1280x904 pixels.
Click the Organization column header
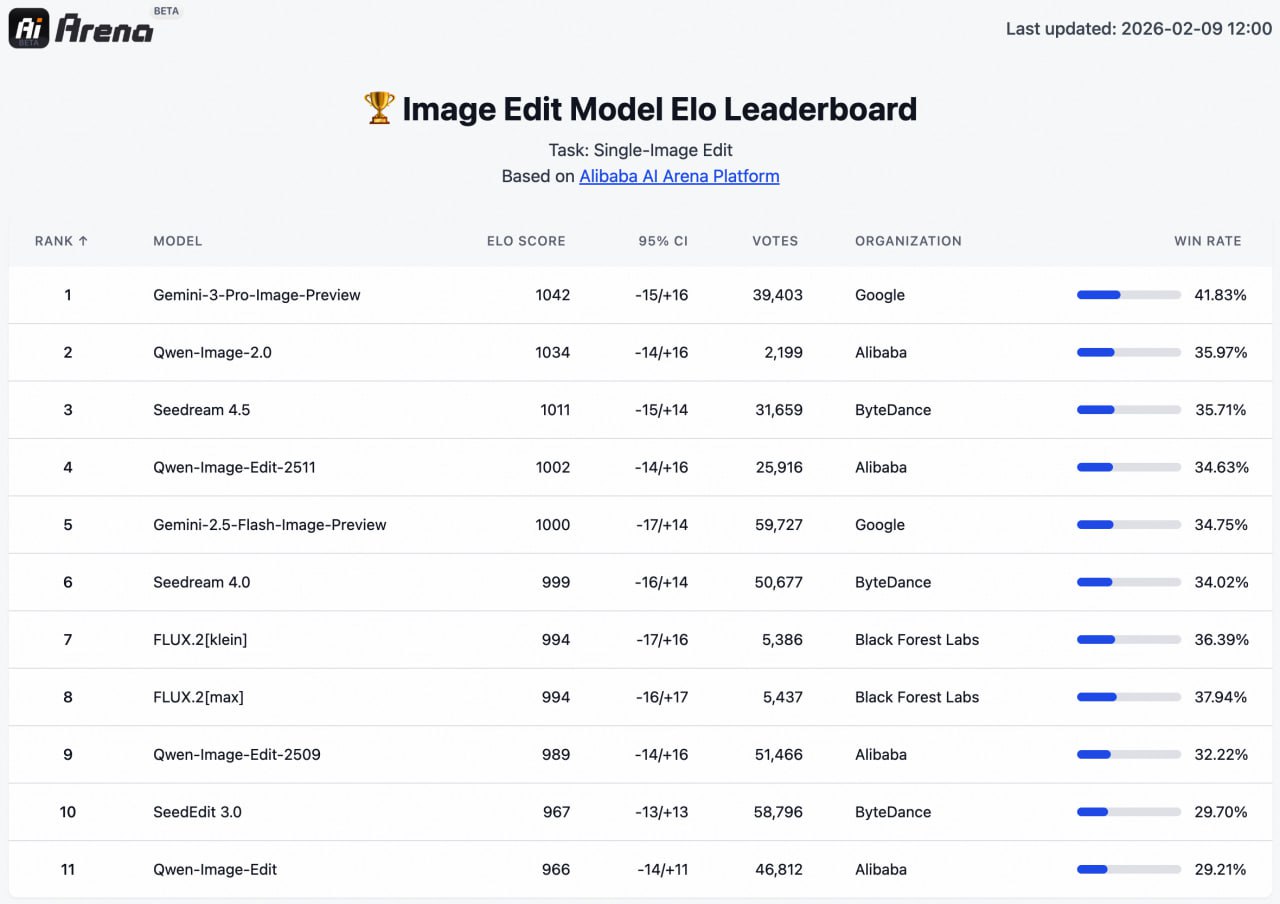point(908,241)
